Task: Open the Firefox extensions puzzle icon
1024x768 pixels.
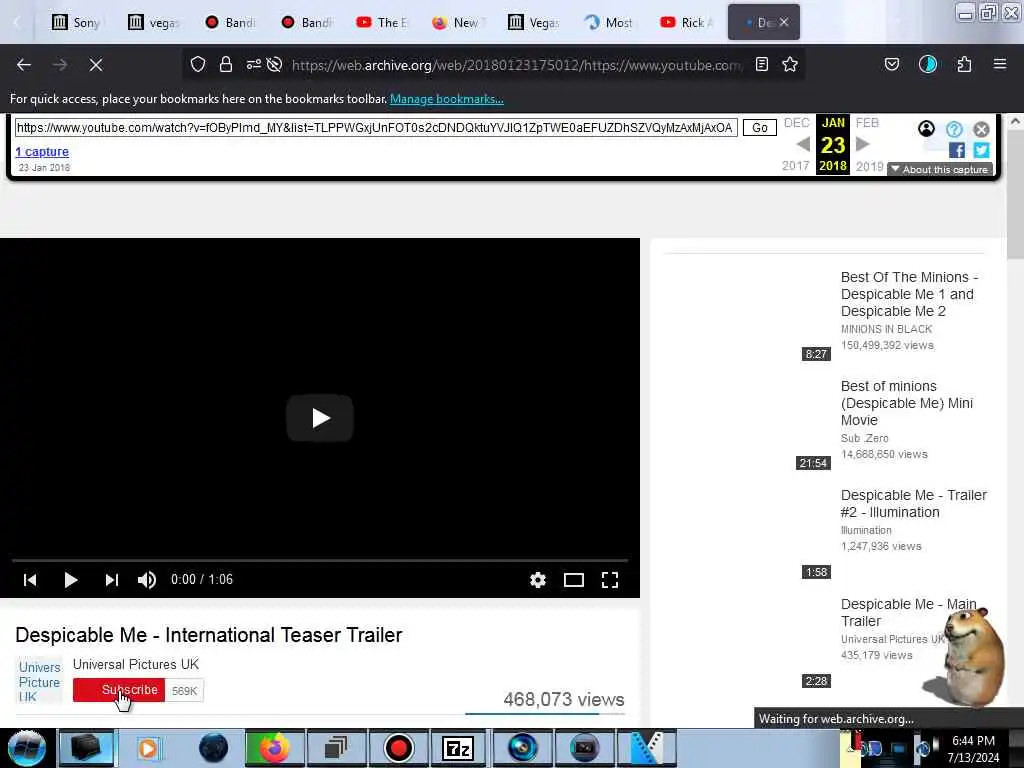Action: 964,64
